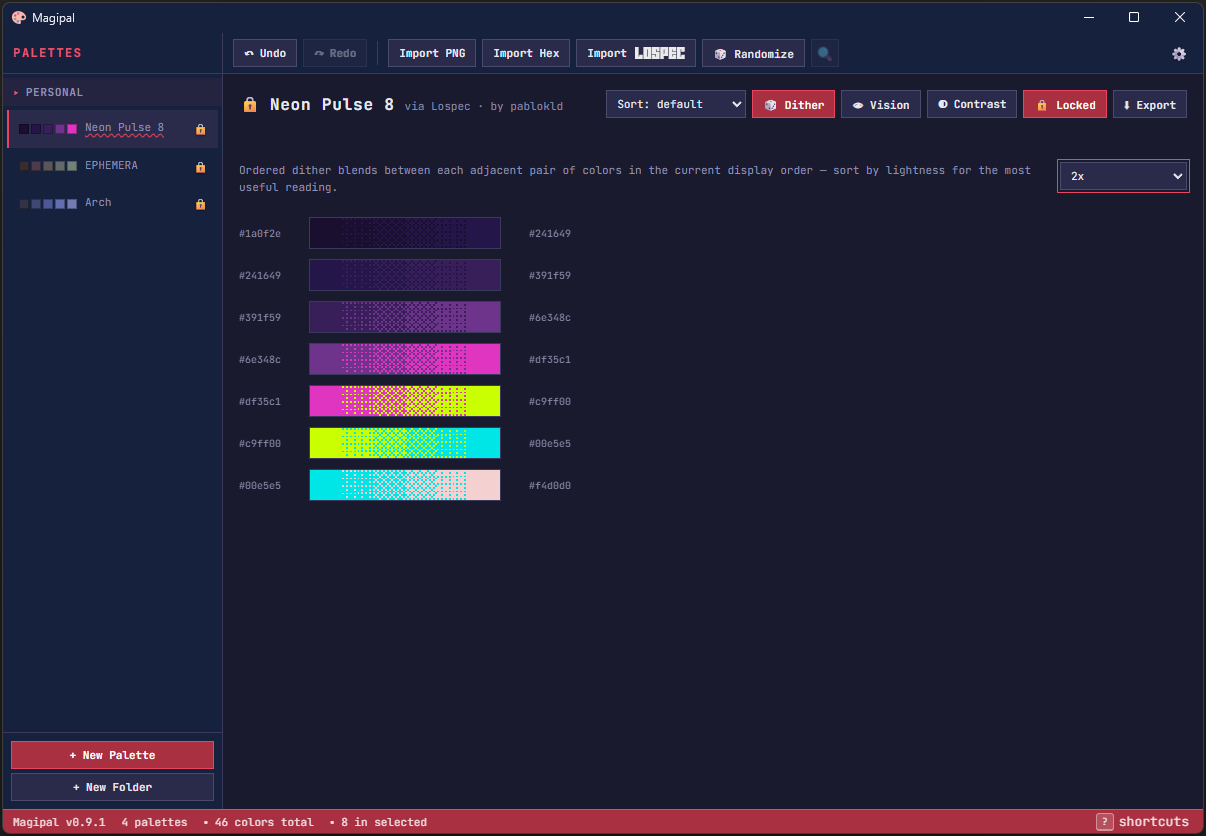Click the Import Hex button
1206x836 pixels.
pos(526,54)
